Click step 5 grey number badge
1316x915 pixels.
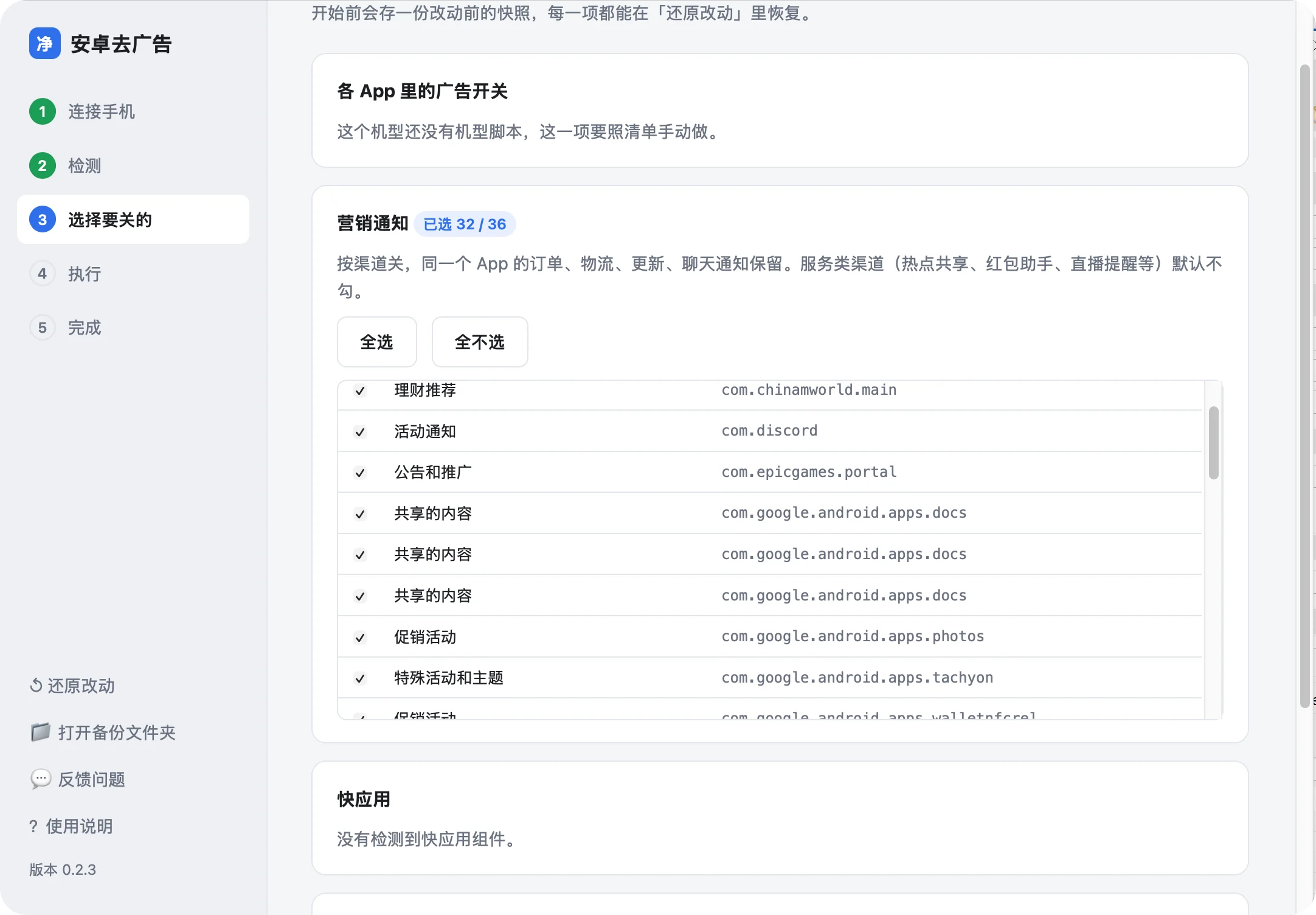tap(43, 328)
